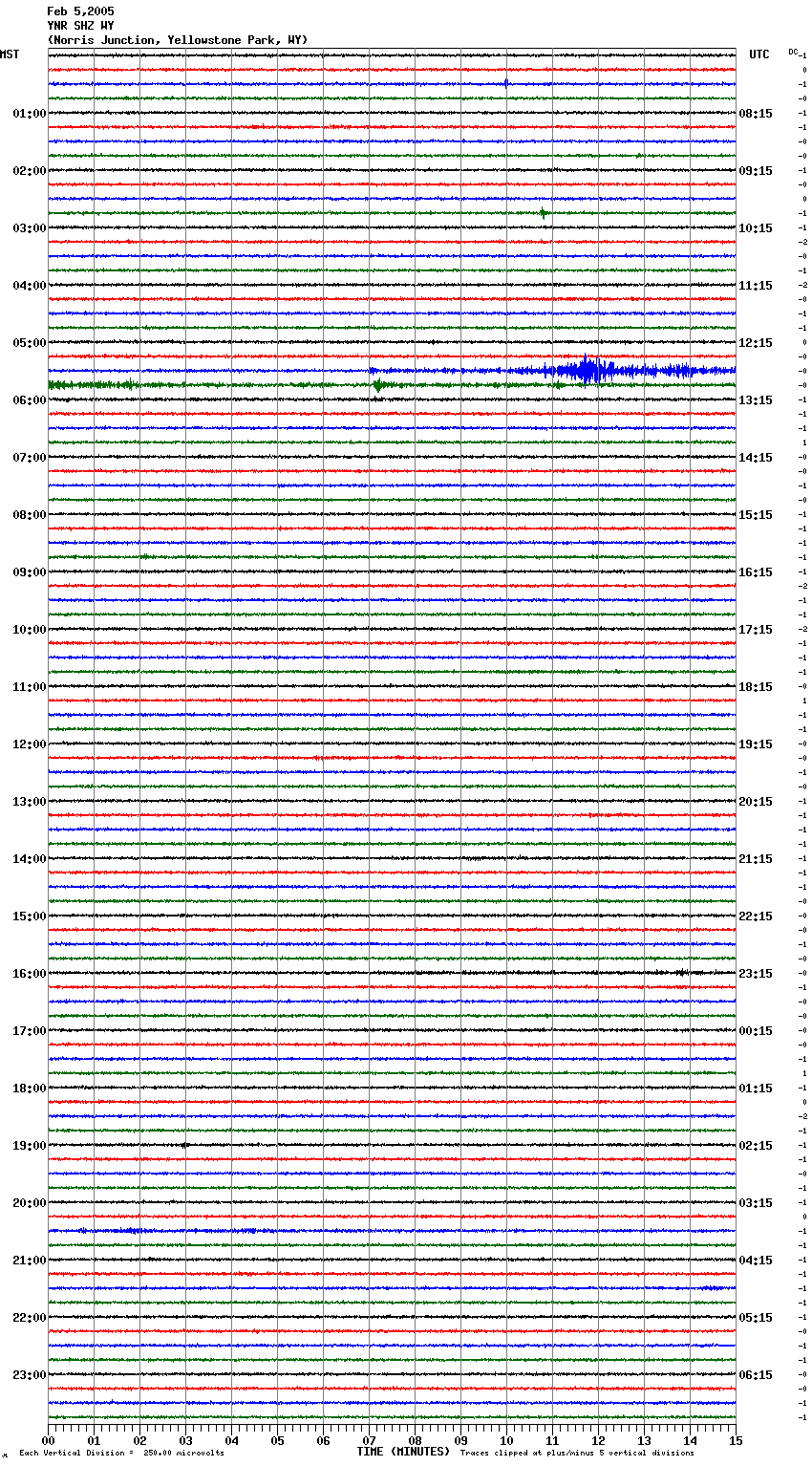Click the 19:15 UTC time label

tap(756, 744)
